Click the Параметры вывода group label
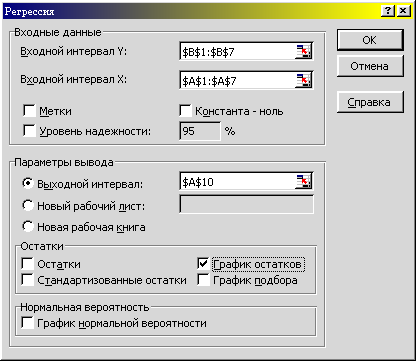416x361 pixels. click(x=64, y=162)
